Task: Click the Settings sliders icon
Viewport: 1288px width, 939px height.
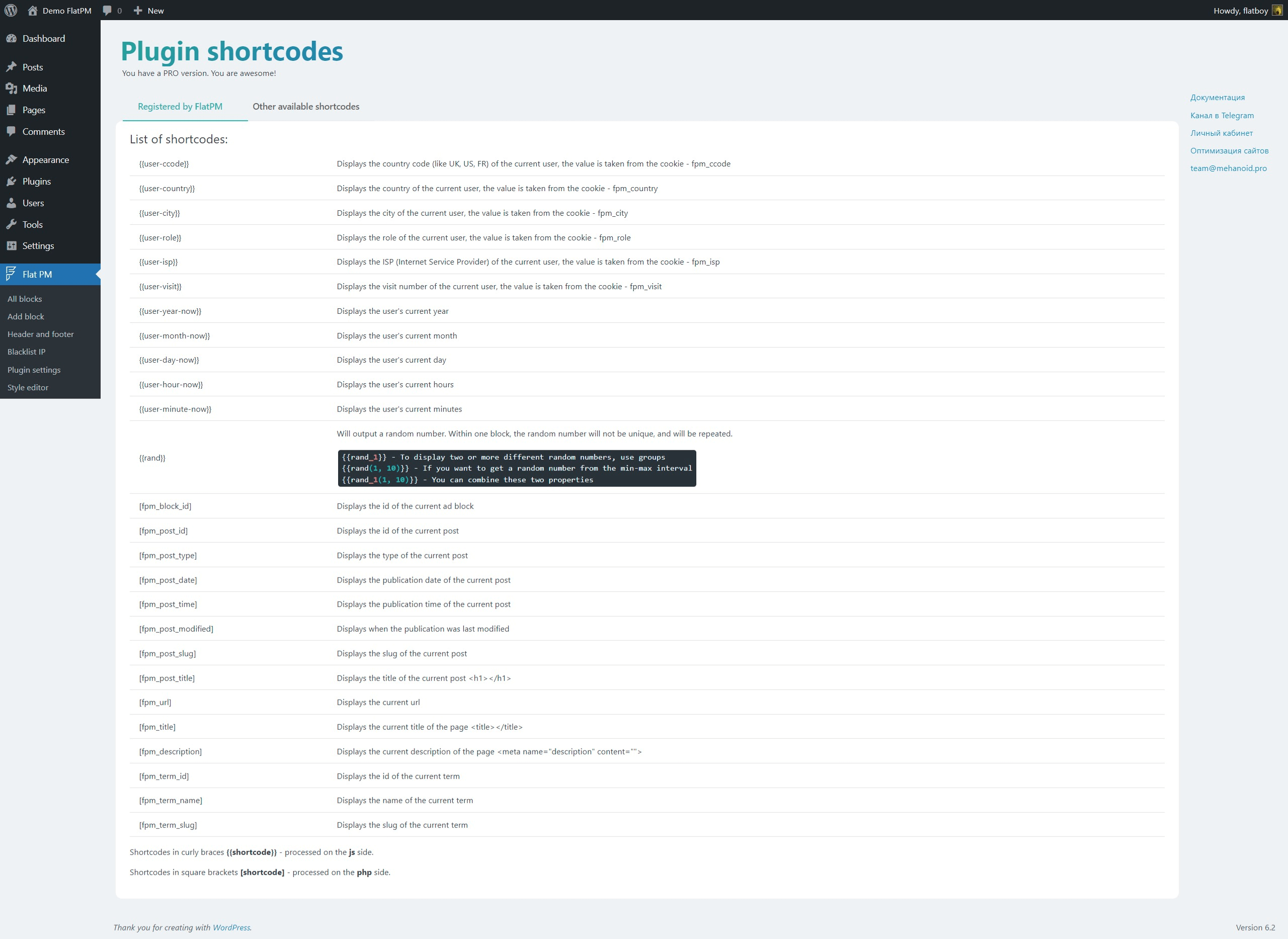Action: point(12,245)
